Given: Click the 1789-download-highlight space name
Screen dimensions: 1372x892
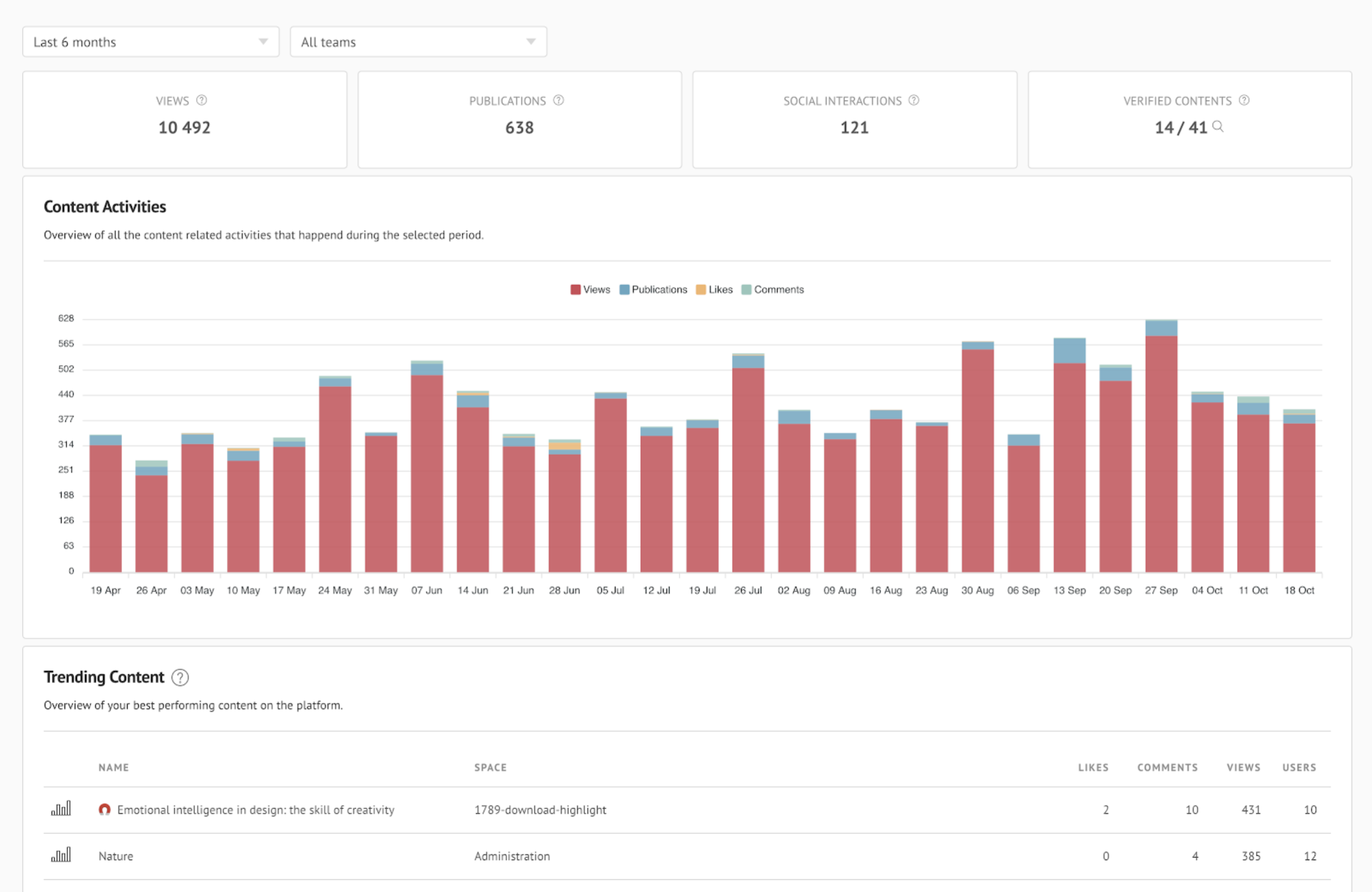Looking at the screenshot, I should click(x=540, y=809).
